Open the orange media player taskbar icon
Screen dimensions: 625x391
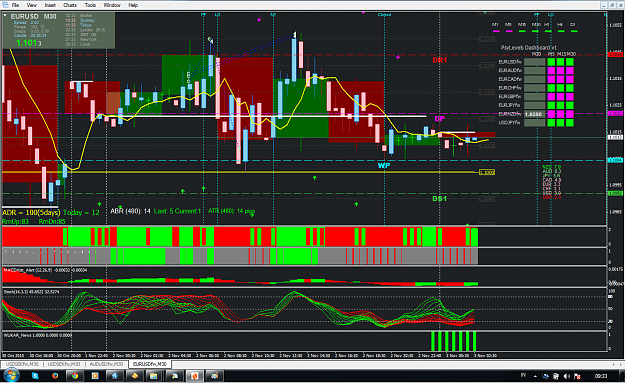(x=95, y=375)
